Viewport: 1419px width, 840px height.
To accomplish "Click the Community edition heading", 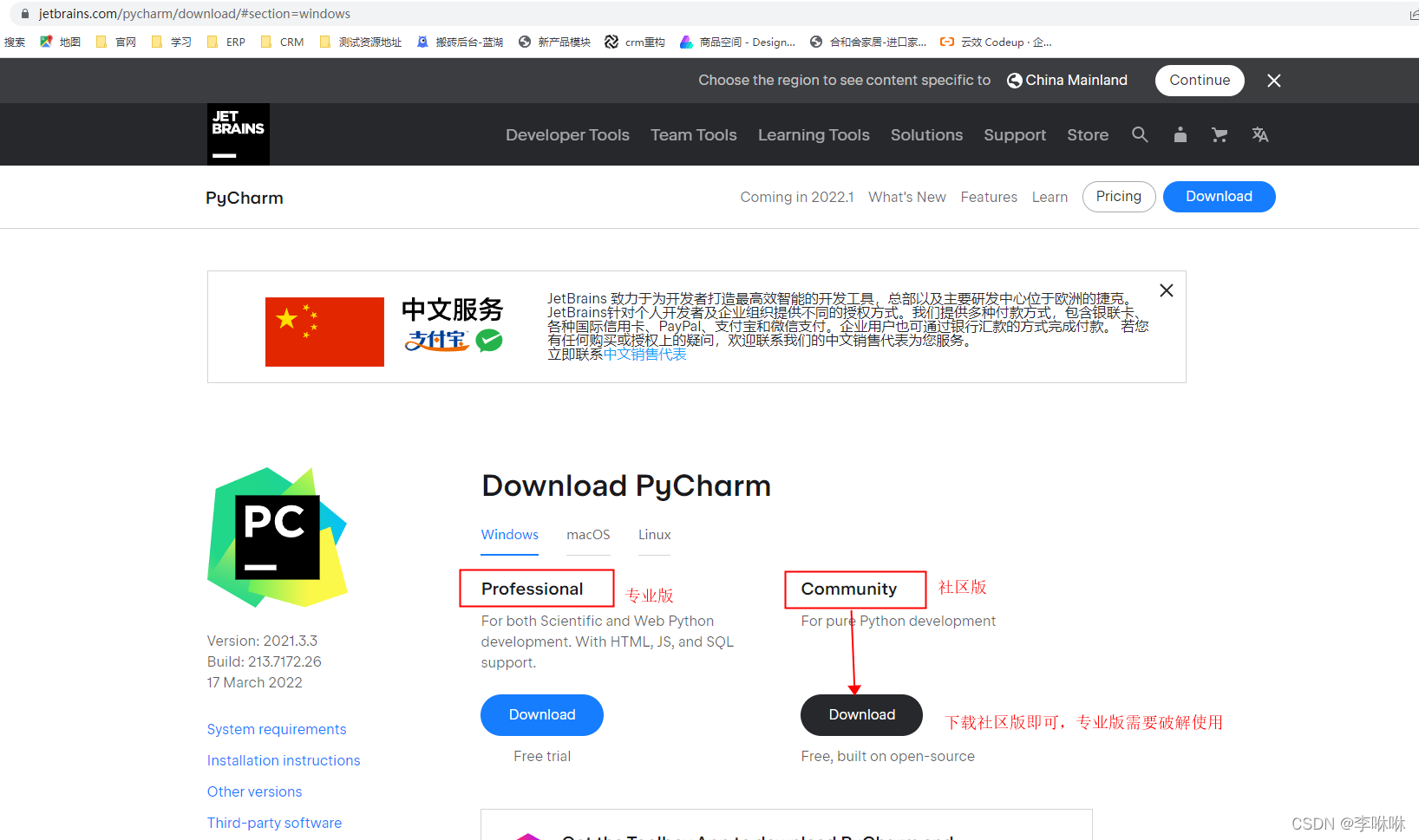I will click(849, 589).
